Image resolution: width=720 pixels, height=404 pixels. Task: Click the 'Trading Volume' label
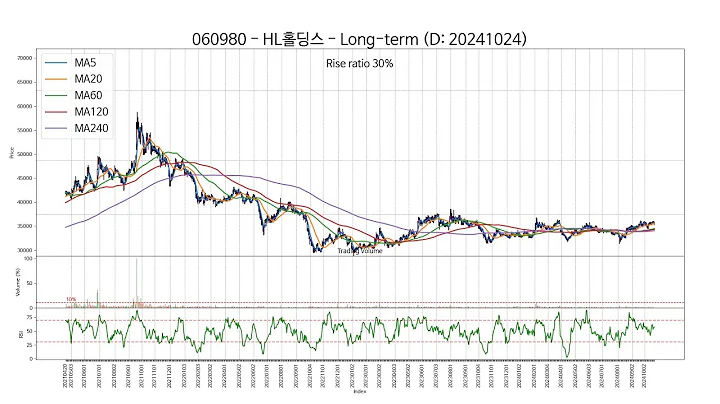tap(360, 251)
